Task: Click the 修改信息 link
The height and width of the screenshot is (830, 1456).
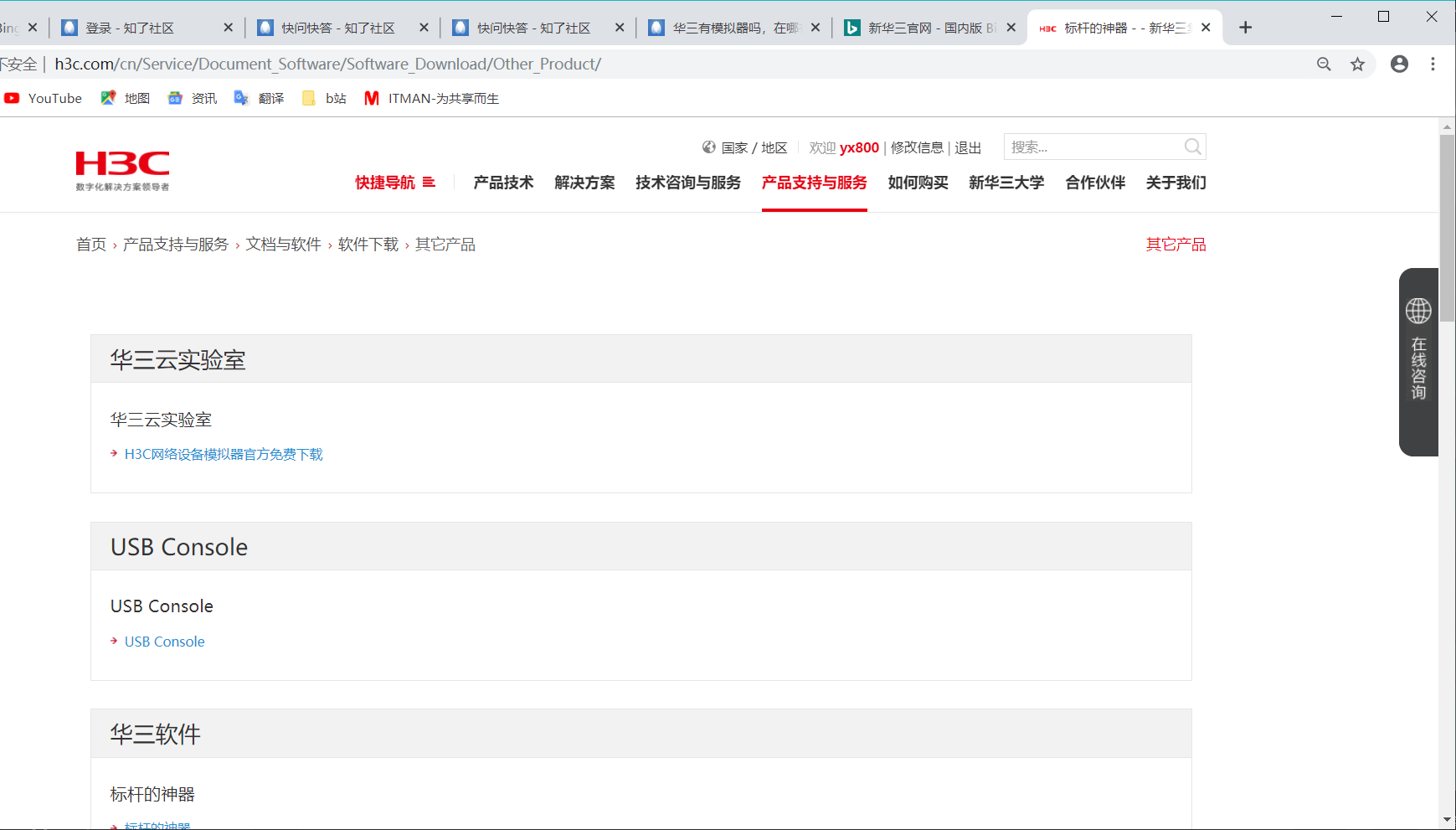Action: 917,147
